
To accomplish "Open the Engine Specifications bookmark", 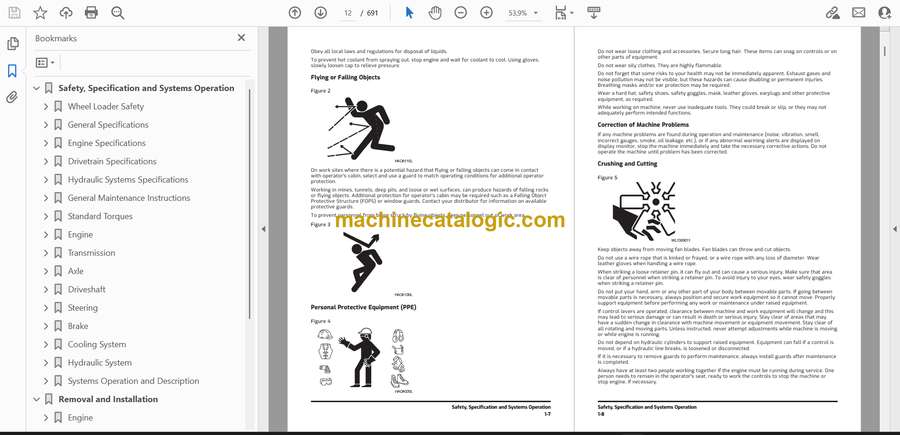I will pos(107,143).
